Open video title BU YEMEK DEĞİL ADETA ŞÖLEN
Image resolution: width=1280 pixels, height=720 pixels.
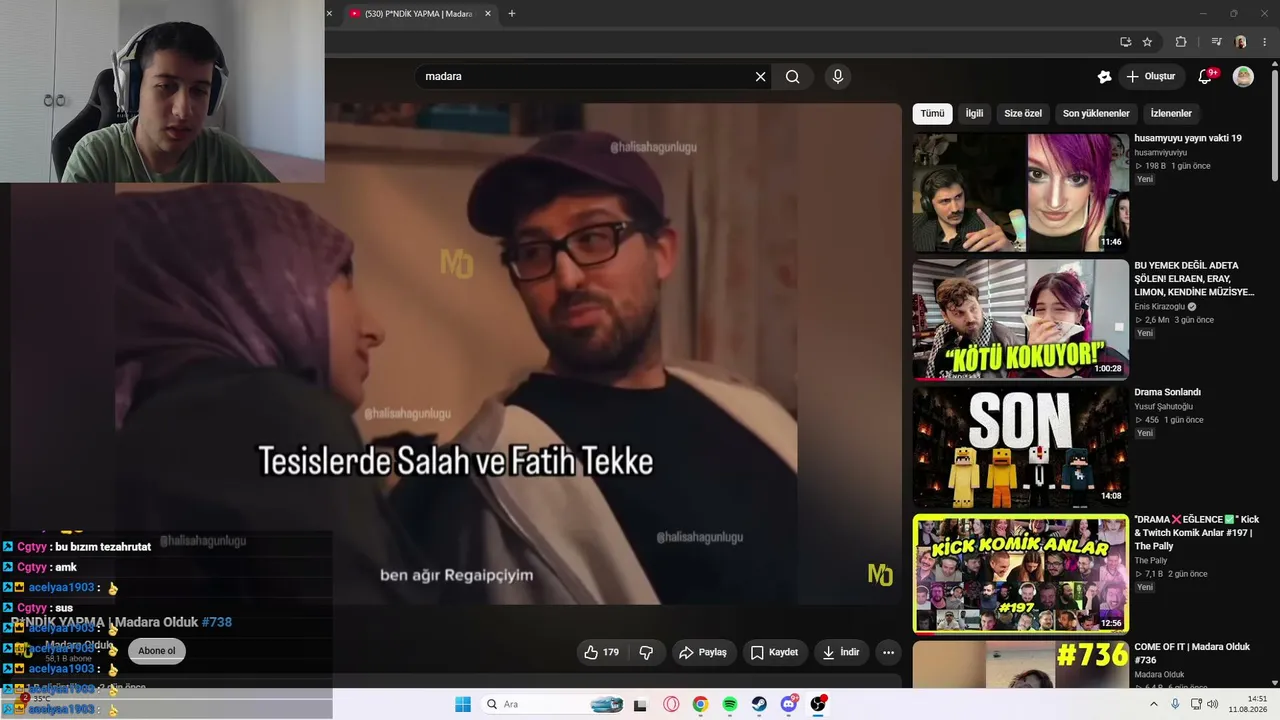click(x=1194, y=279)
